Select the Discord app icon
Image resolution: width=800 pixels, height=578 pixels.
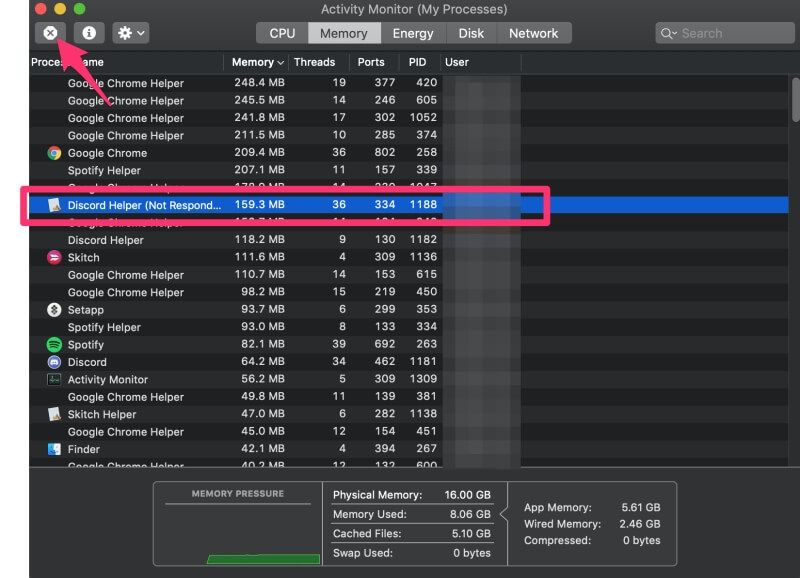(x=54, y=362)
